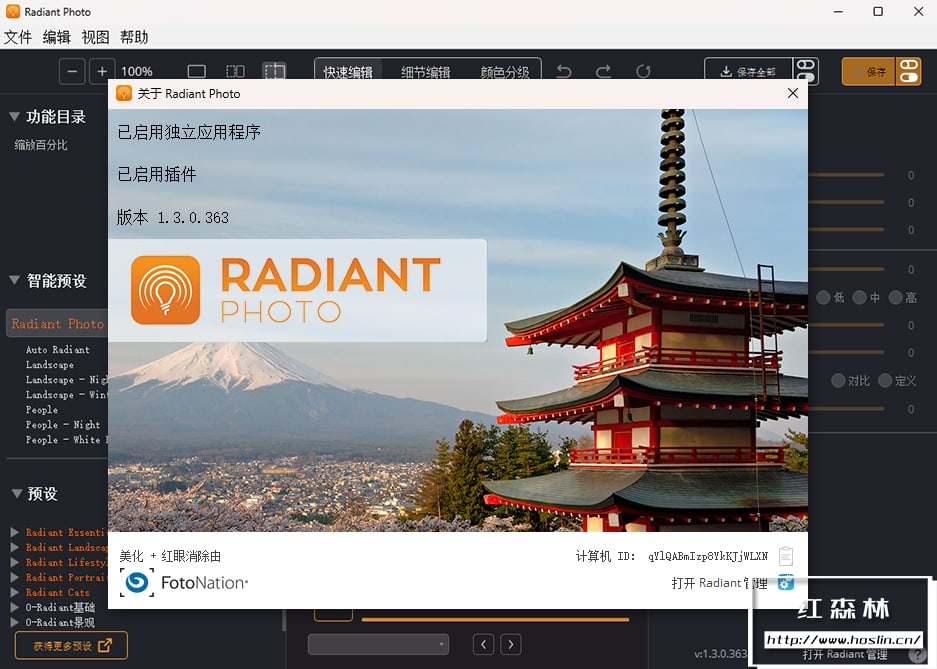Open the 编辑 menu

(57, 37)
